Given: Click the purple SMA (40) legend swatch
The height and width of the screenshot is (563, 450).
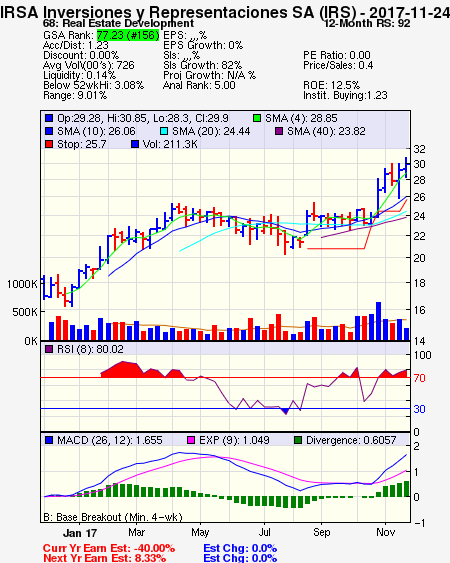Looking at the screenshot, I should (279, 131).
